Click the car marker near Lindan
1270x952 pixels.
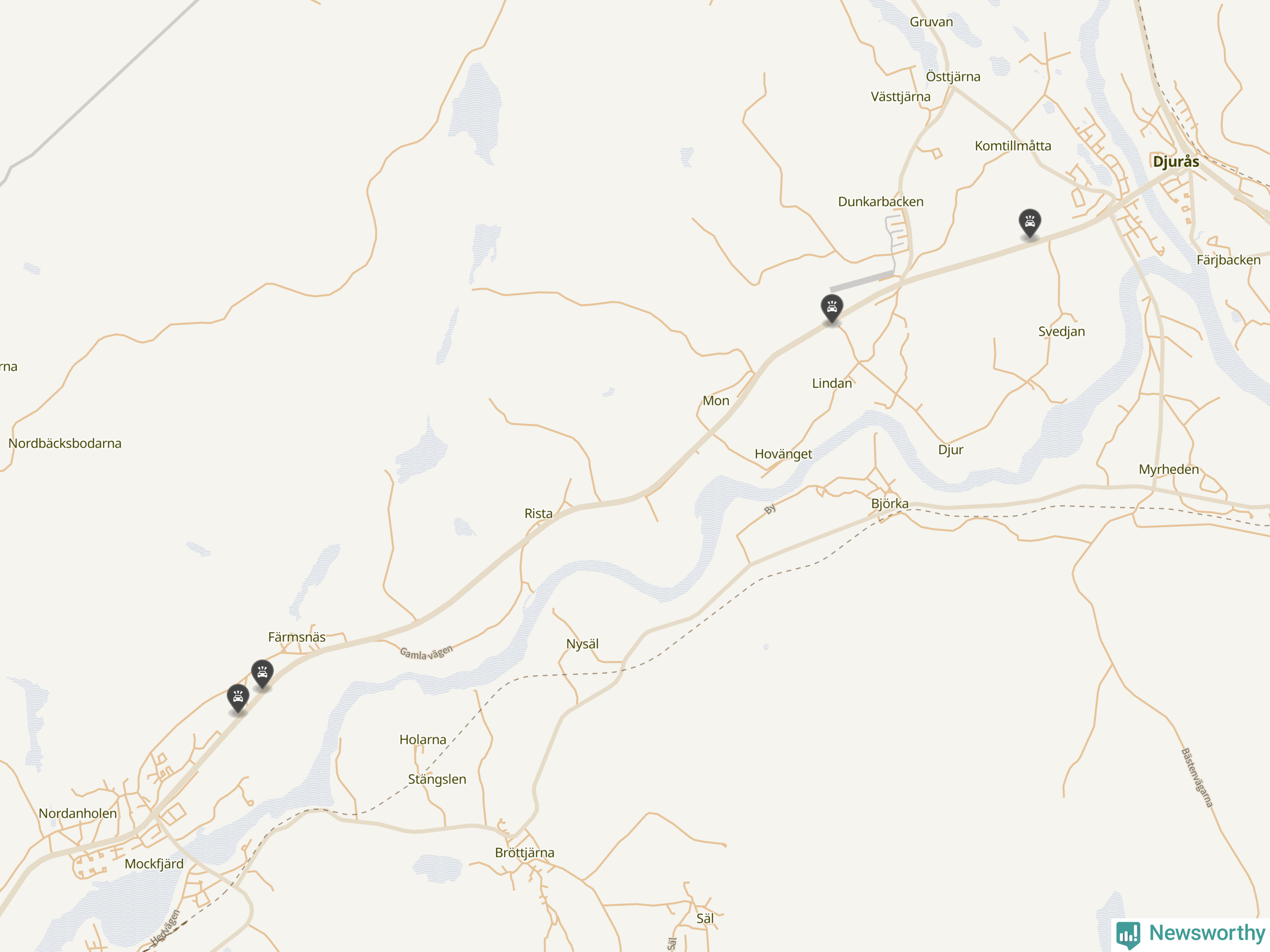point(832,308)
